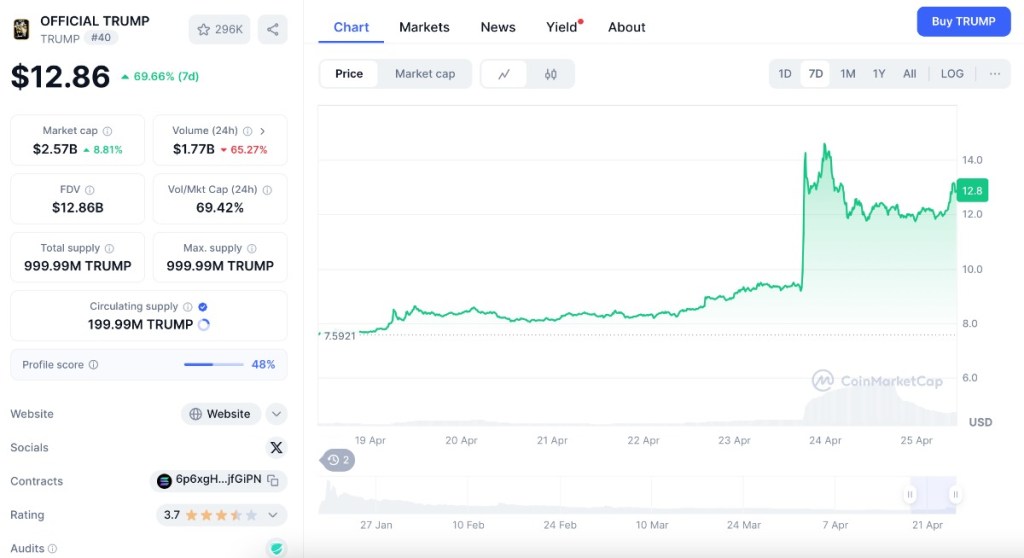Add TRUMP to watchlist with star button
Image resolution: width=1024 pixels, height=558 pixels.
pyautogui.click(x=220, y=29)
